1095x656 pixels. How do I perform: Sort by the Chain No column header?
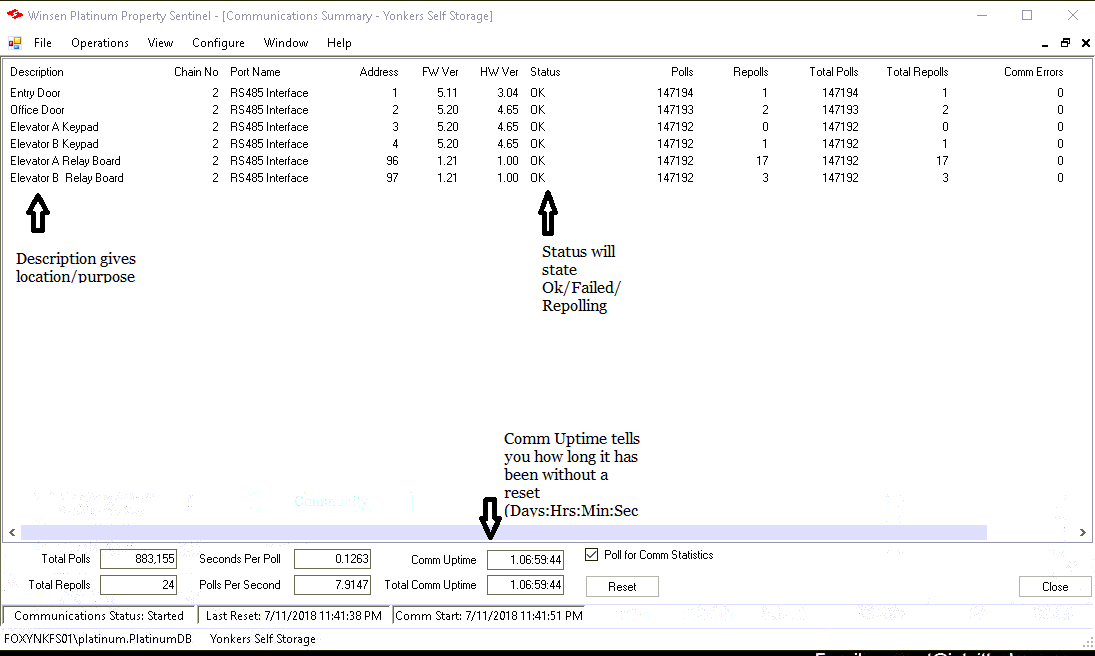pyautogui.click(x=196, y=72)
